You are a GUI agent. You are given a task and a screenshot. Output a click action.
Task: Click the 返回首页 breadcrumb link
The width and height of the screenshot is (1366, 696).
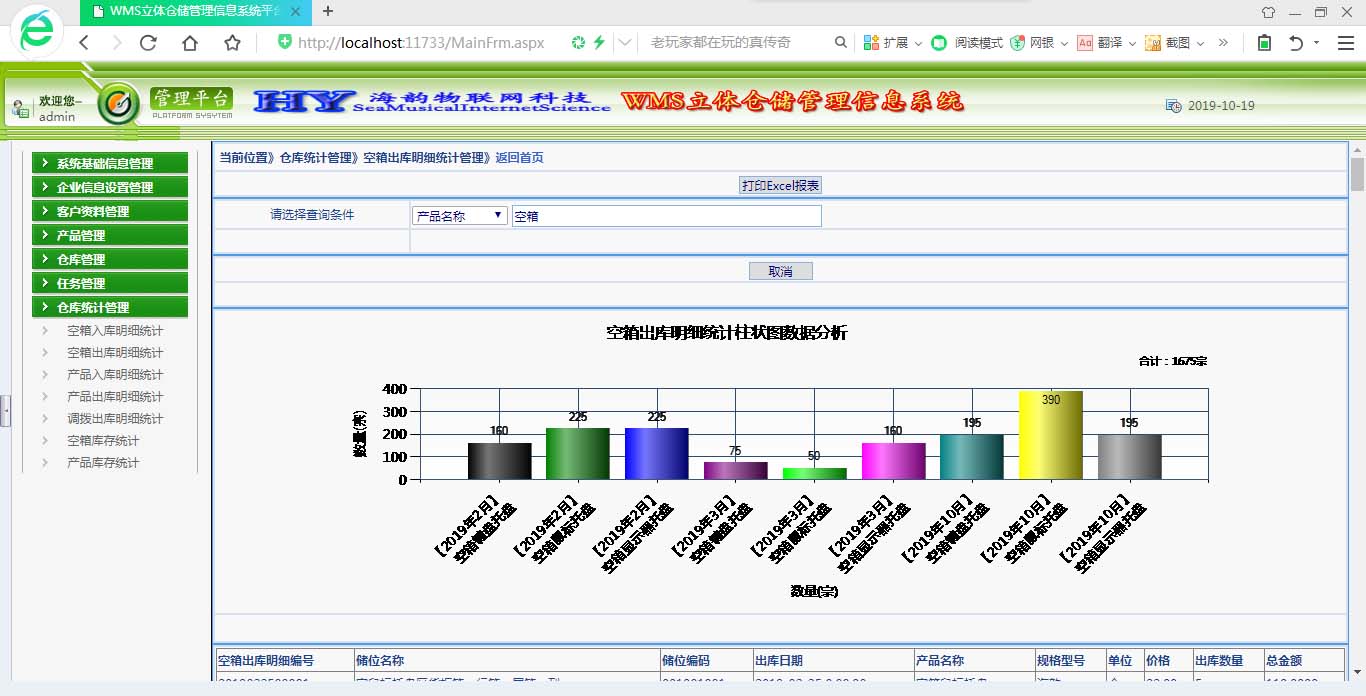pyautogui.click(x=520, y=158)
